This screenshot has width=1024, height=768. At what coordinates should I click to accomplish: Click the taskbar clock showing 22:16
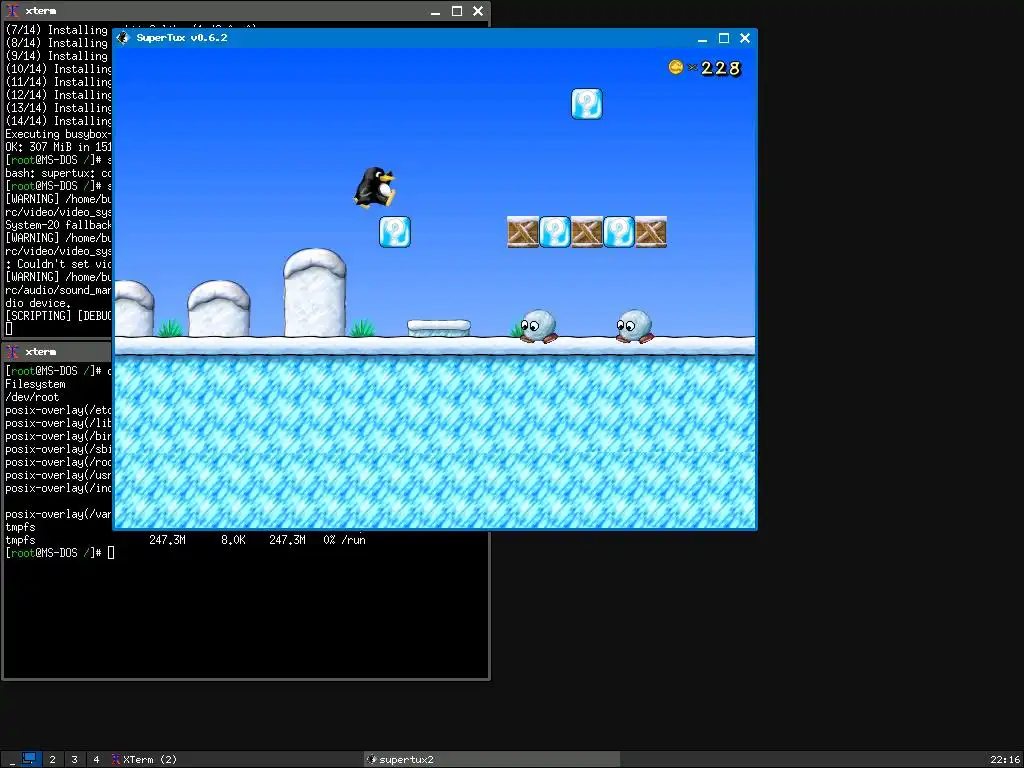click(1005, 760)
